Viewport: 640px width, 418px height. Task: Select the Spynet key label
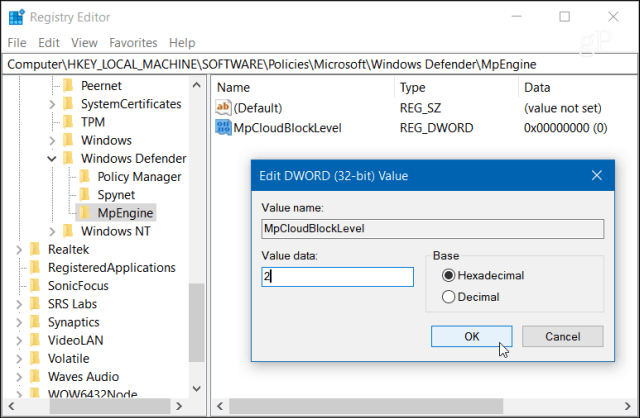(116, 195)
